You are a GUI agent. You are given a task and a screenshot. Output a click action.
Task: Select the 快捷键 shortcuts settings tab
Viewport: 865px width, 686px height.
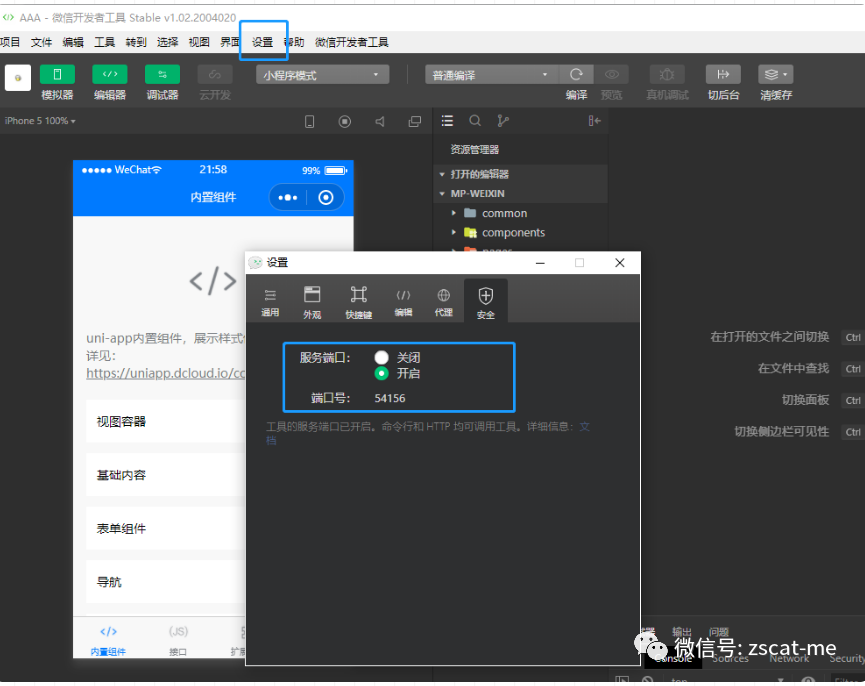(358, 297)
